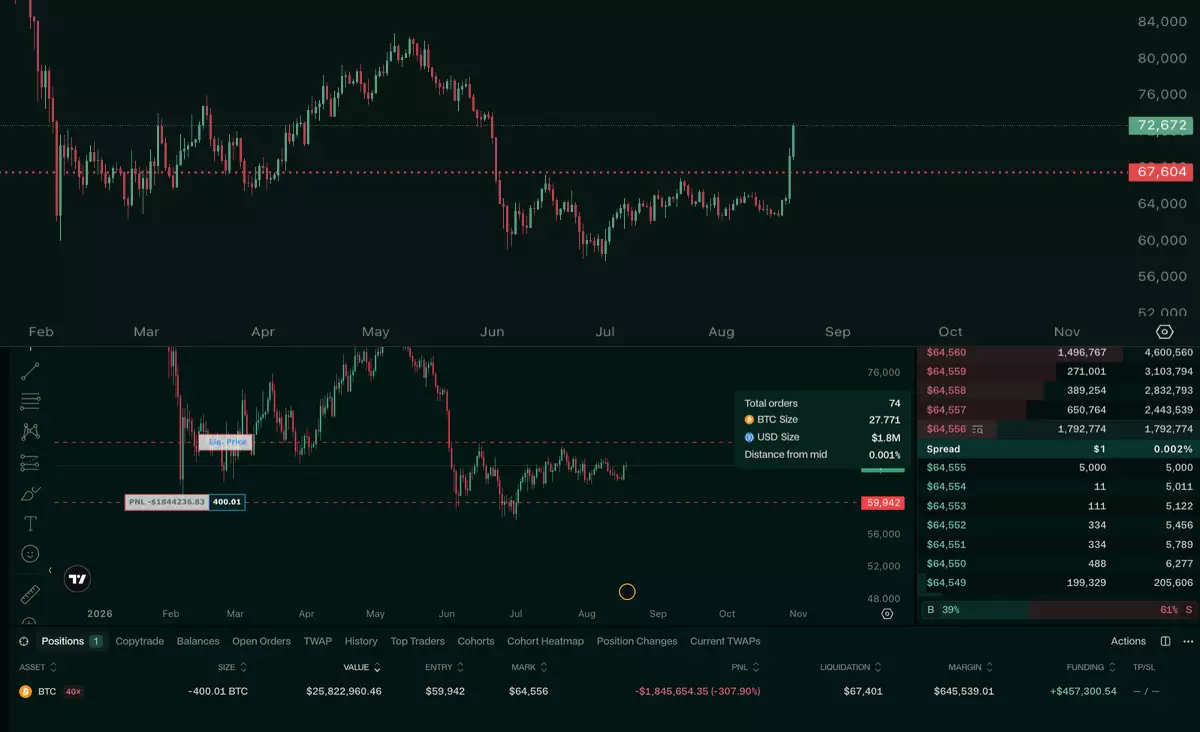Screen dimensions: 1200x732
Task: Select the trend line drawing tool
Action: [x=30, y=370]
